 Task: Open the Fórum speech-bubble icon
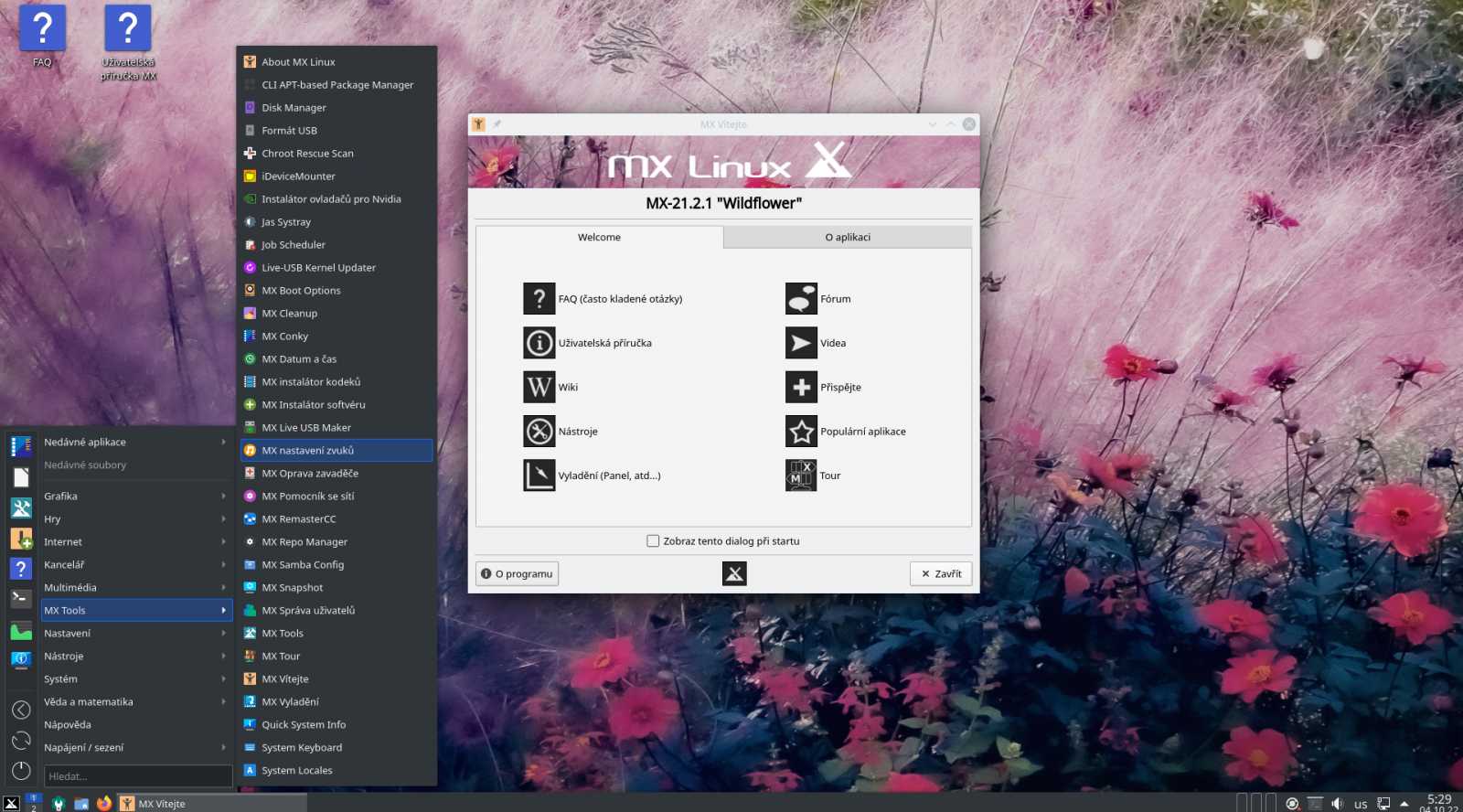pyautogui.click(x=801, y=299)
